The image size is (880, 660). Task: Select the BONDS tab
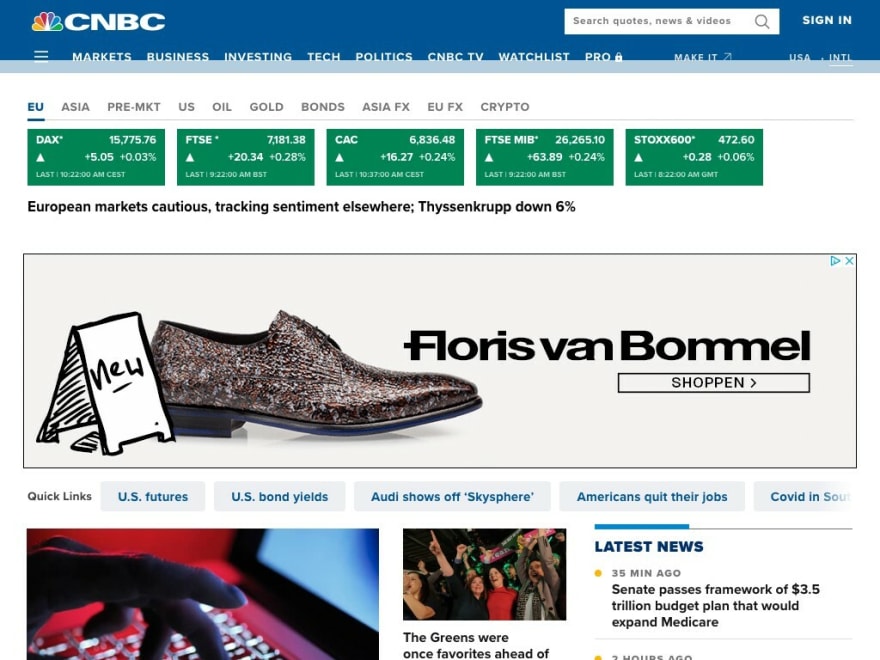pos(323,107)
